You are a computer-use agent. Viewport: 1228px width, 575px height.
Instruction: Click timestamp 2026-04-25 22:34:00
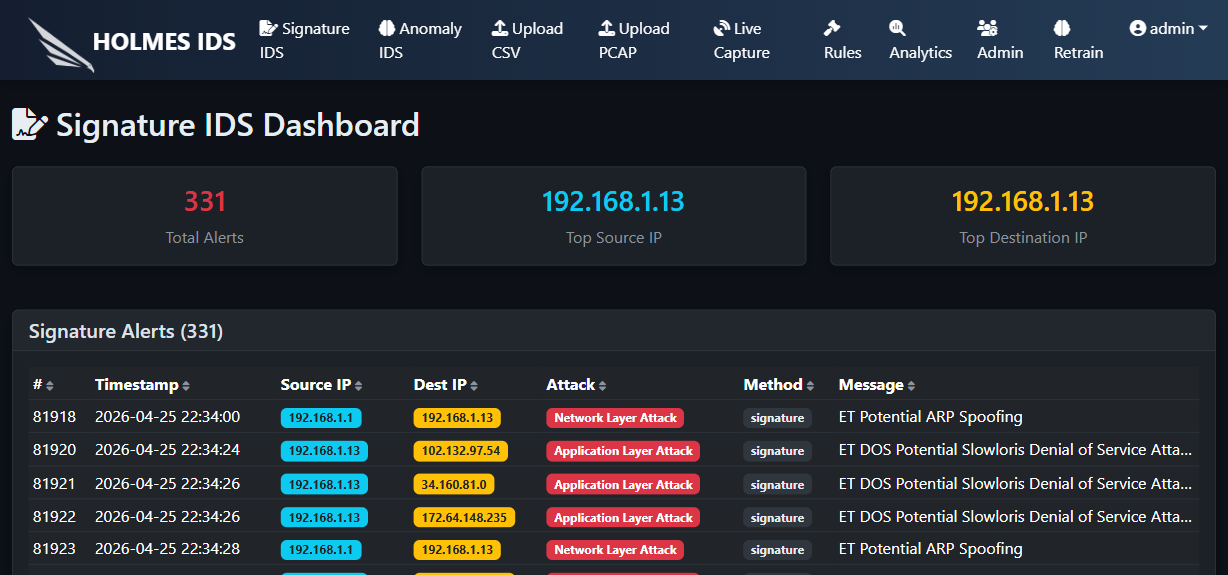[x=167, y=417]
